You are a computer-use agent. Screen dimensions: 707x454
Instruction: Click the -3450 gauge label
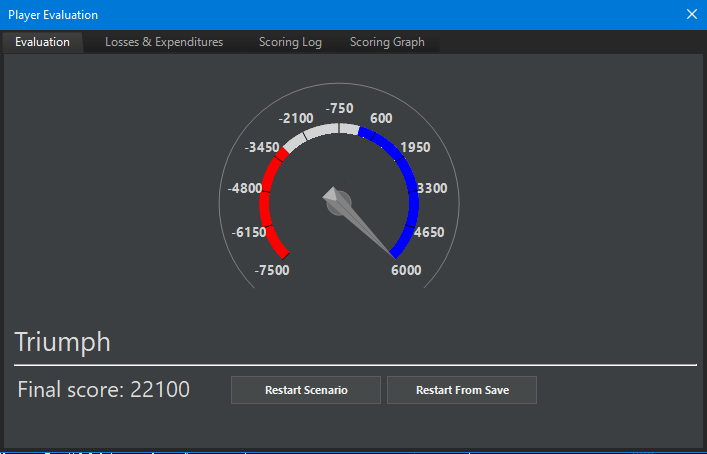(x=262, y=147)
